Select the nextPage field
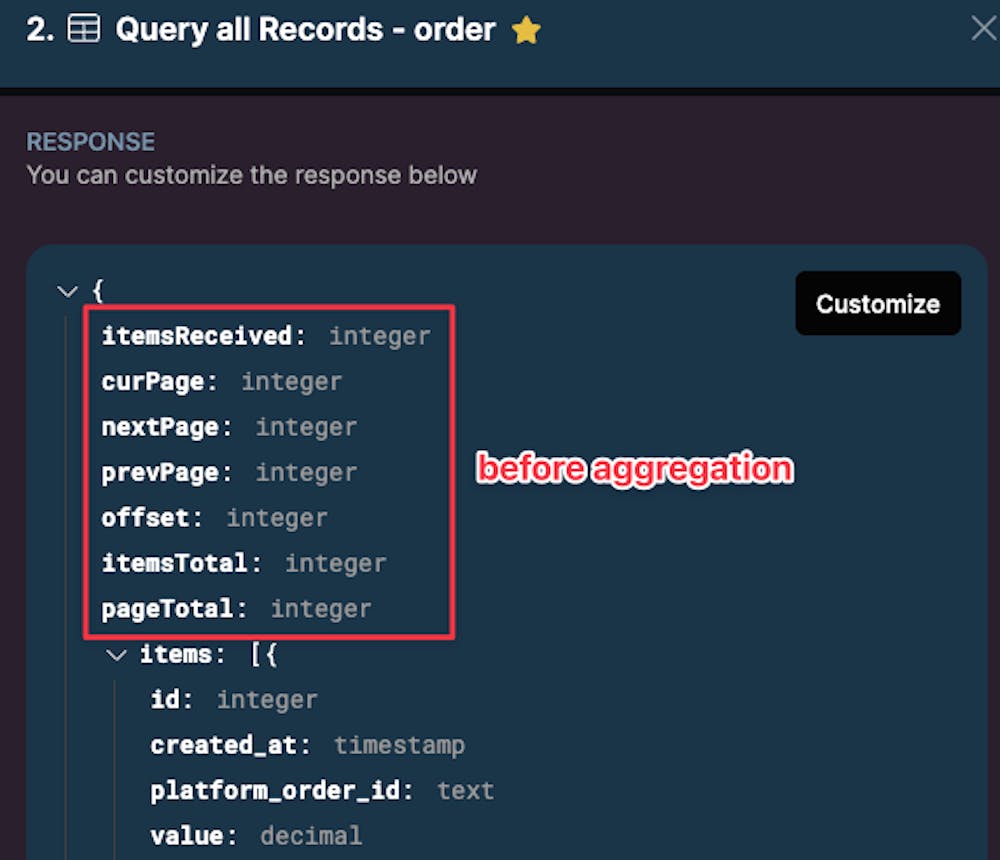The height and width of the screenshot is (860, 1000). 229,427
